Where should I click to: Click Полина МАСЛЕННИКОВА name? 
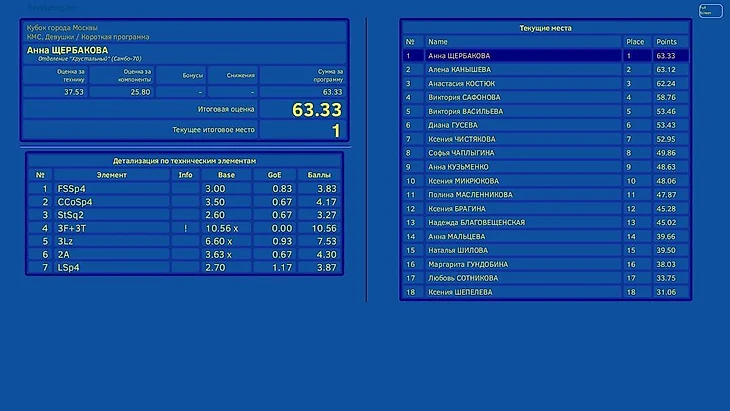click(x=470, y=195)
